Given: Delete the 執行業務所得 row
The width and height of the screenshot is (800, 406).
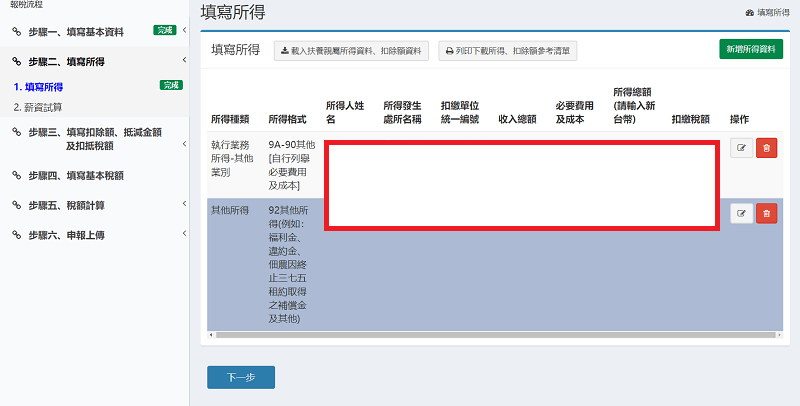Looking at the screenshot, I should pyautogui.click(x=766, y=148).
